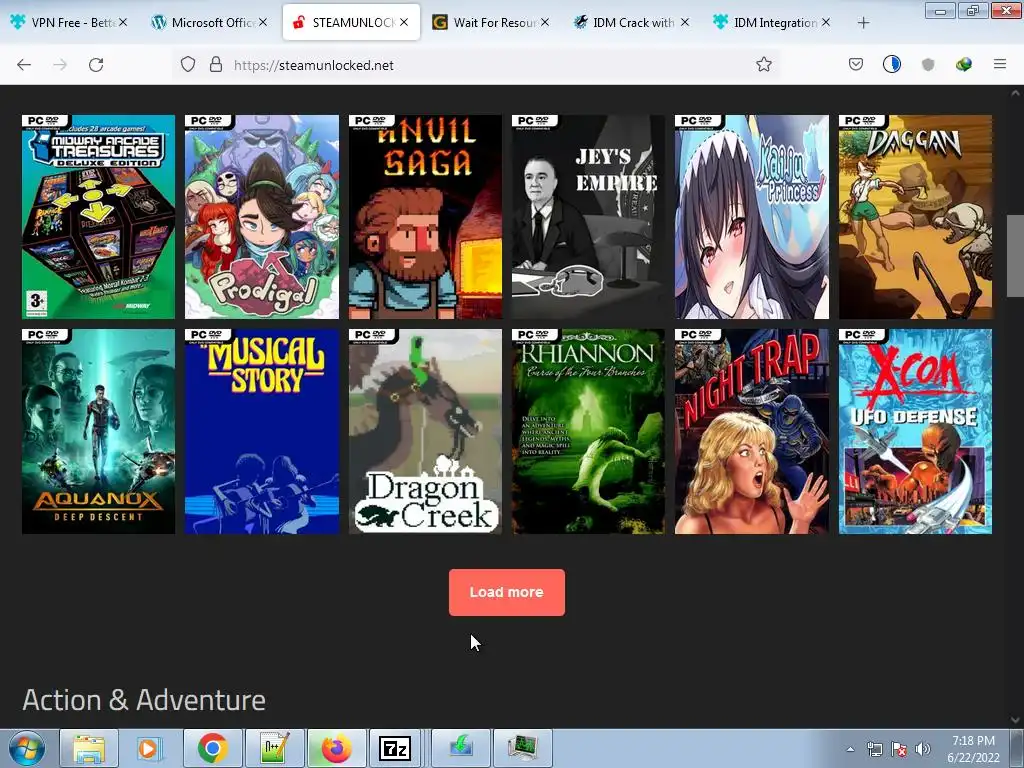Viewport: 1024px width, 768px height.
Task: Close the Wait For Resource tab
Action: click(x=545, y=22)
